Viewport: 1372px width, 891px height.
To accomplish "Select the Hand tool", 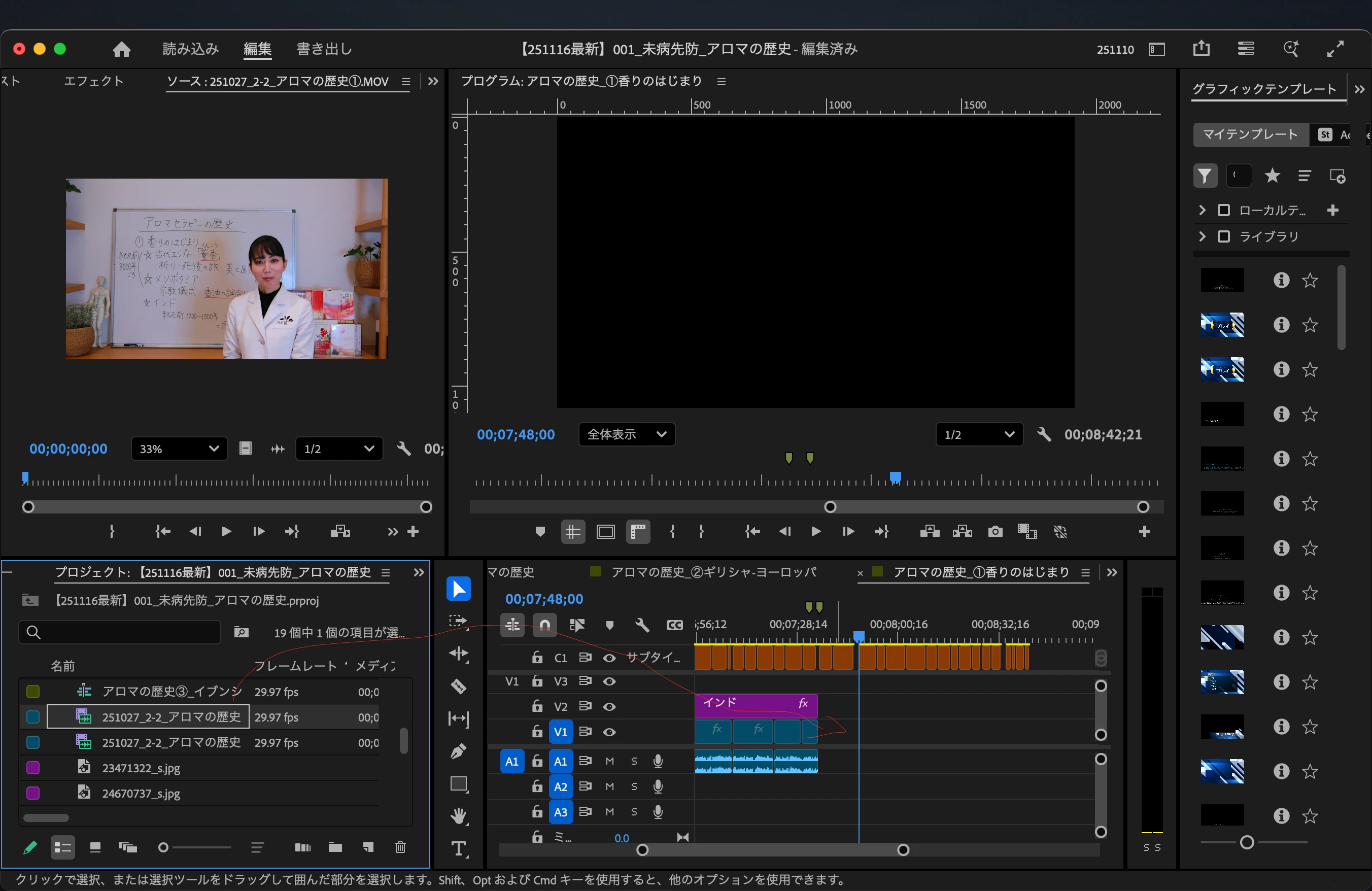I will tap(458, 815).
